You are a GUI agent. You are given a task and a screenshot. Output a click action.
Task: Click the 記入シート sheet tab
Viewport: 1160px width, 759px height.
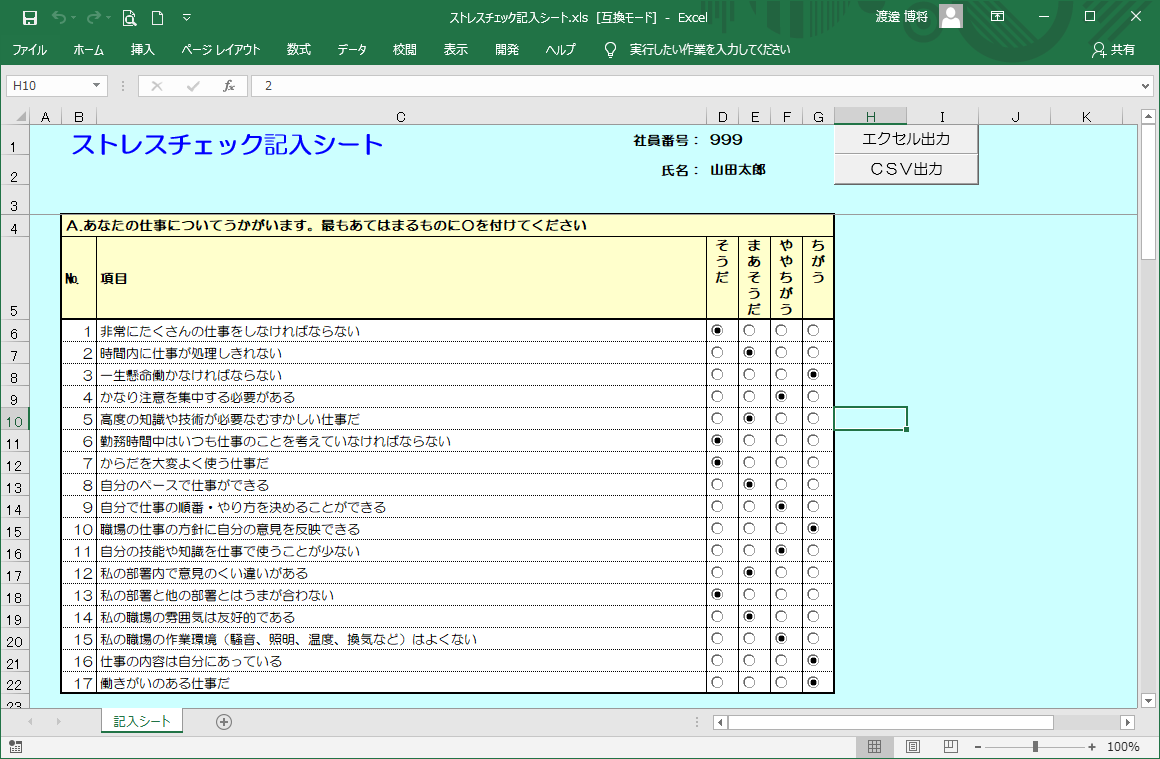[x=141, y=720]
